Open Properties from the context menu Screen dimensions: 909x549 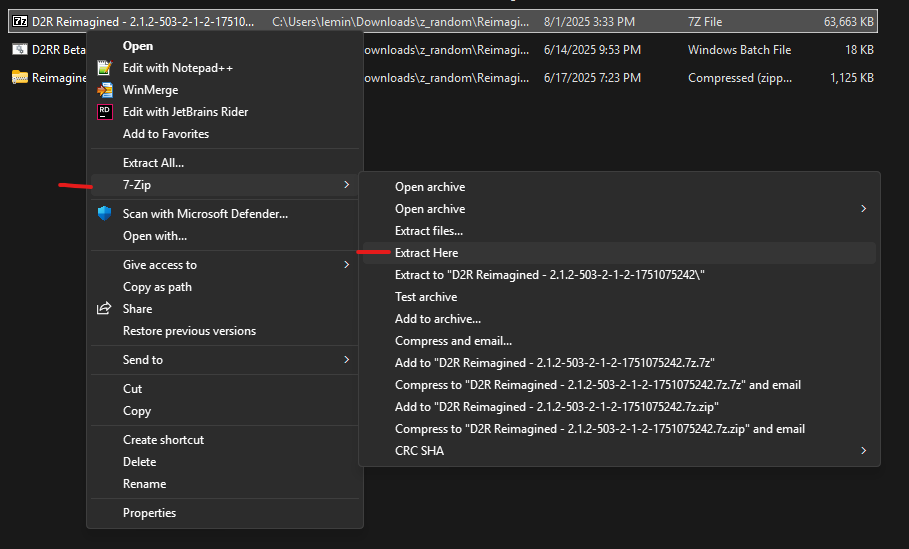click(150, 513)
